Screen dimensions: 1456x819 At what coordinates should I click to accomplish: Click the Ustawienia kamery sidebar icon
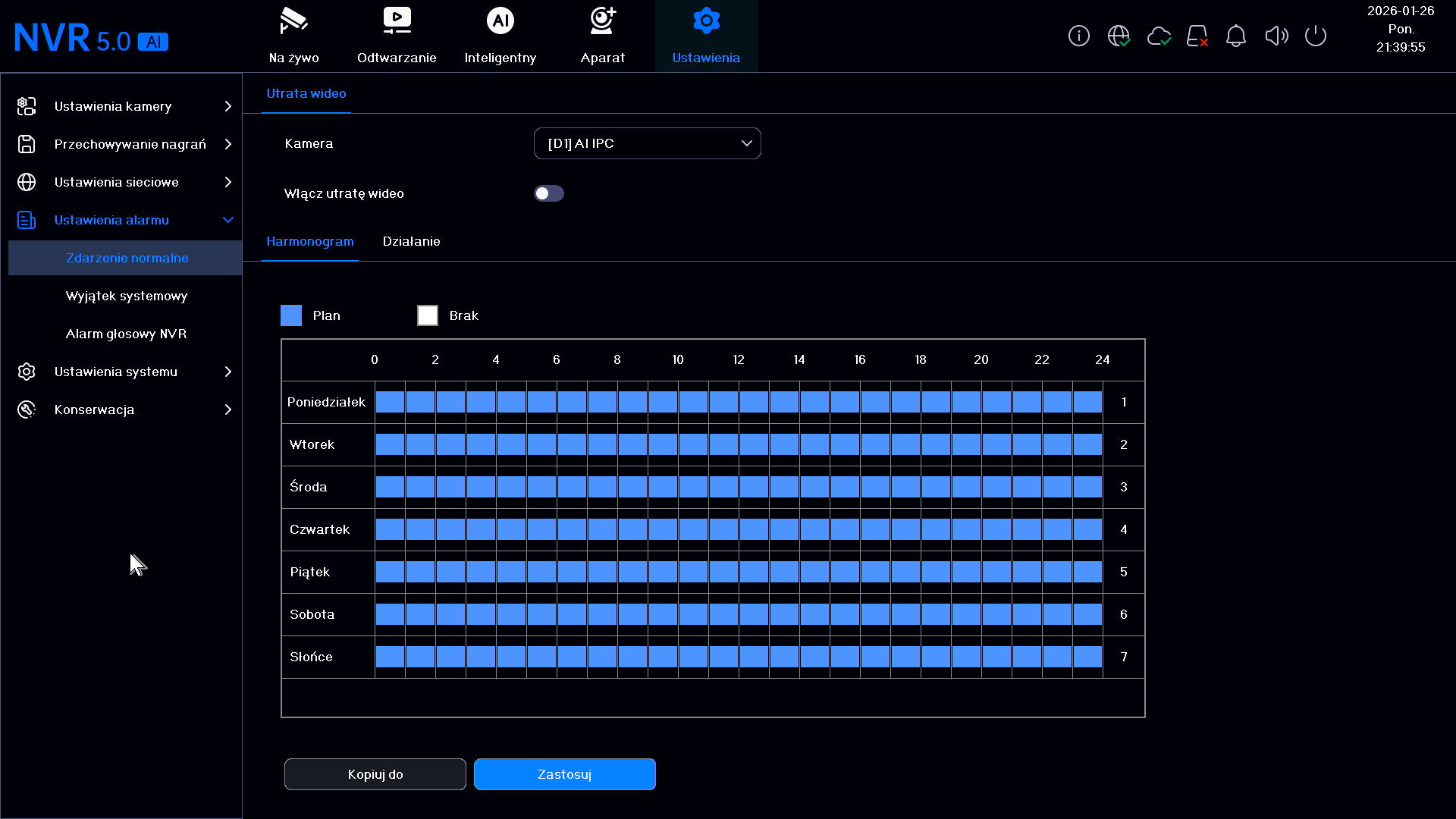tap(27, 106)
